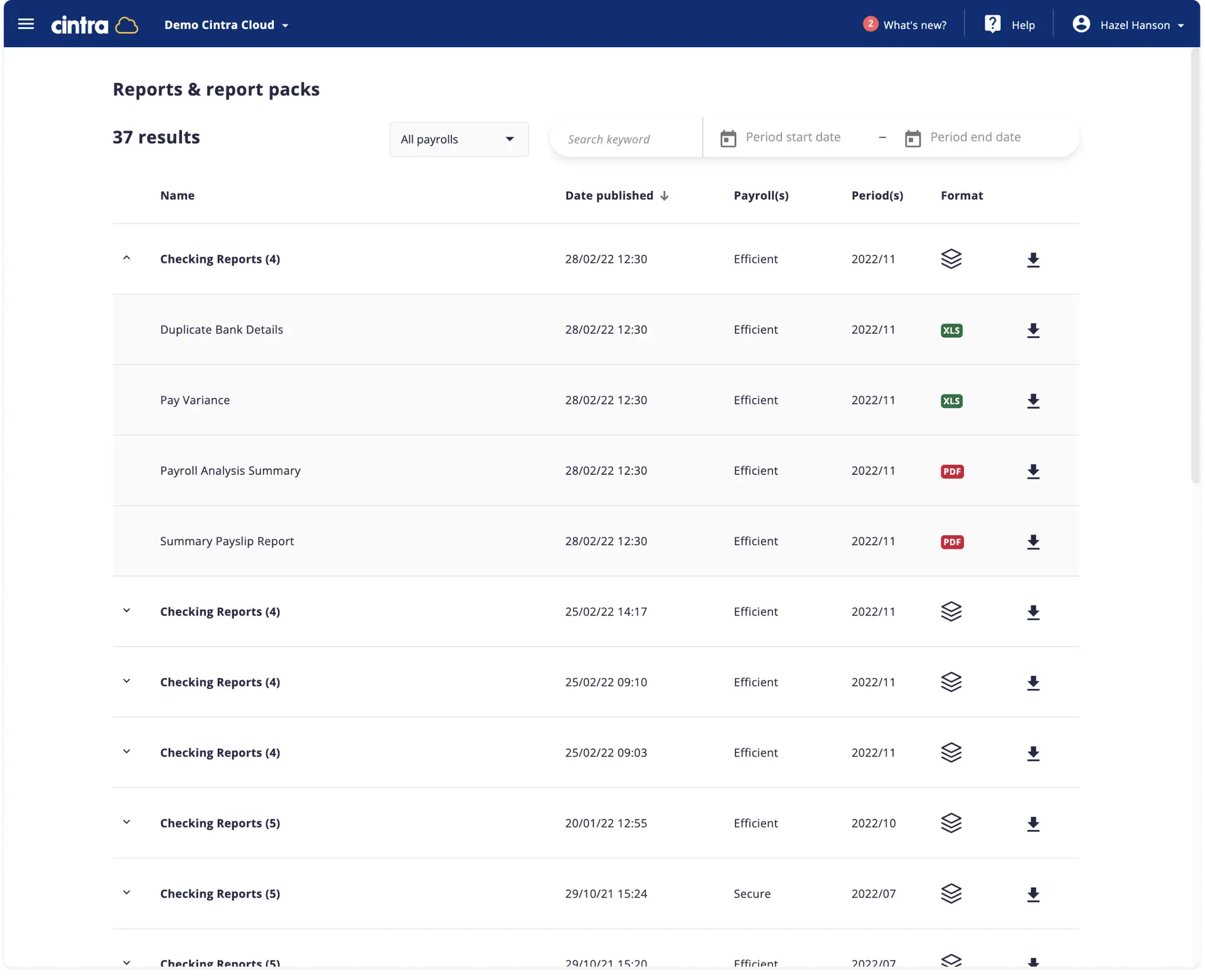Open the All payrolls dropdown
The image size is (1205, 980).
(459, 139)
